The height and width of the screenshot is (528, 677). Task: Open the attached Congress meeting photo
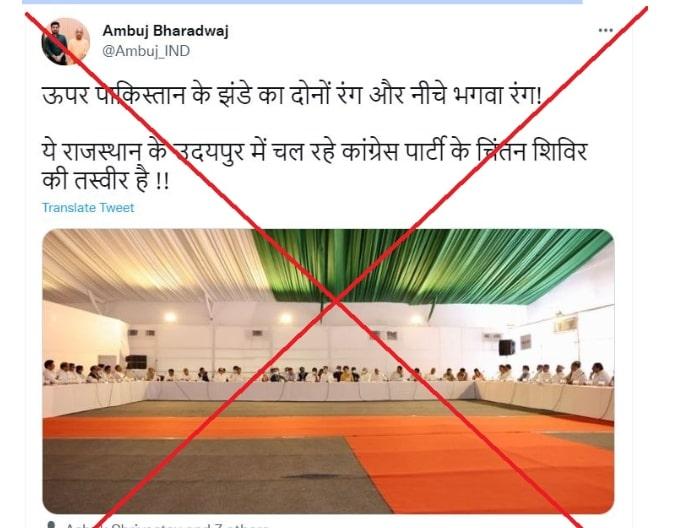click(x=328, y=371)
